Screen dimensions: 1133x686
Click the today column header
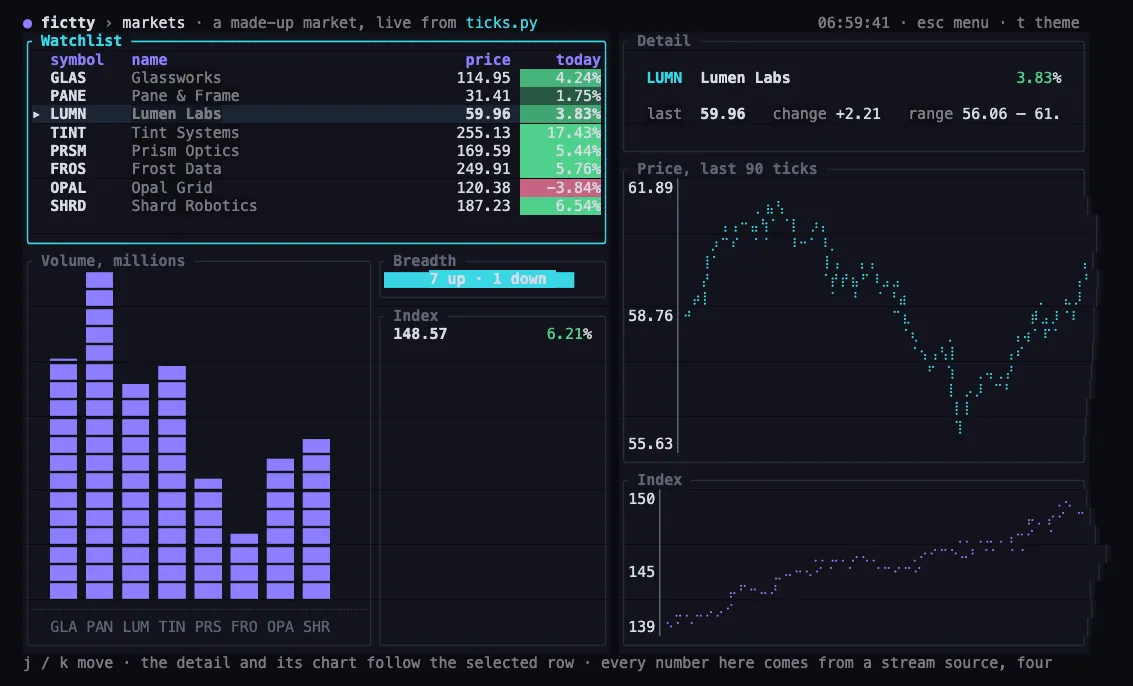coord(578,59)
